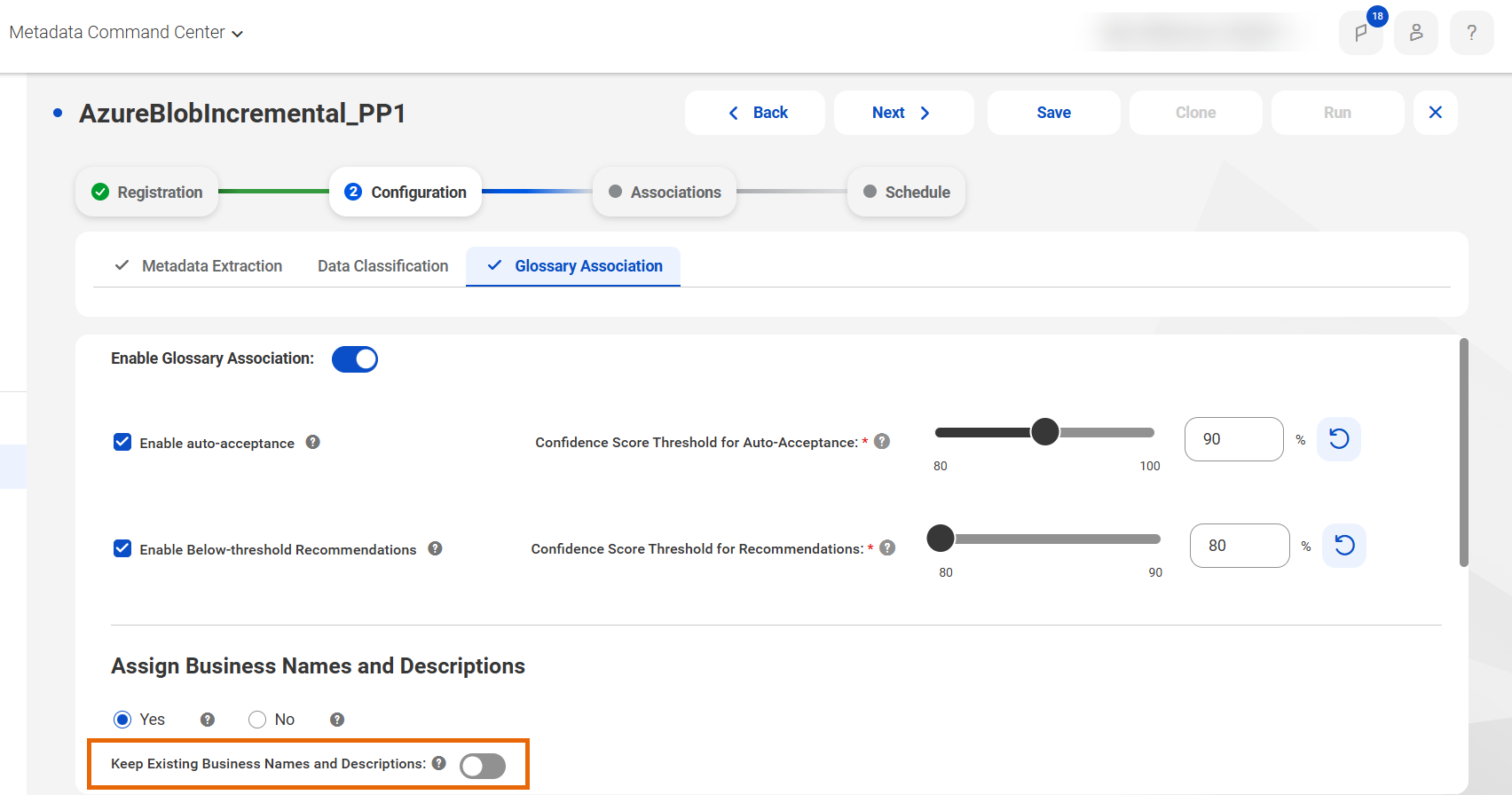
Task: Click help icon next to No option
Action: click(337, 720)
